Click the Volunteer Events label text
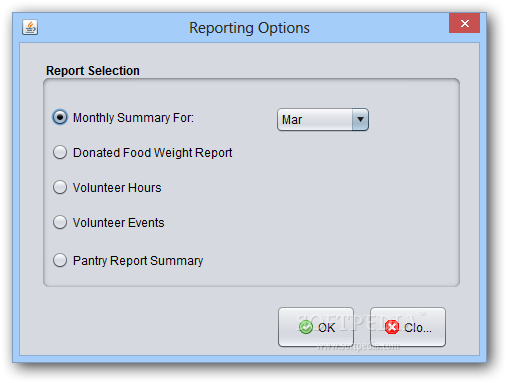 pos(119,223)
